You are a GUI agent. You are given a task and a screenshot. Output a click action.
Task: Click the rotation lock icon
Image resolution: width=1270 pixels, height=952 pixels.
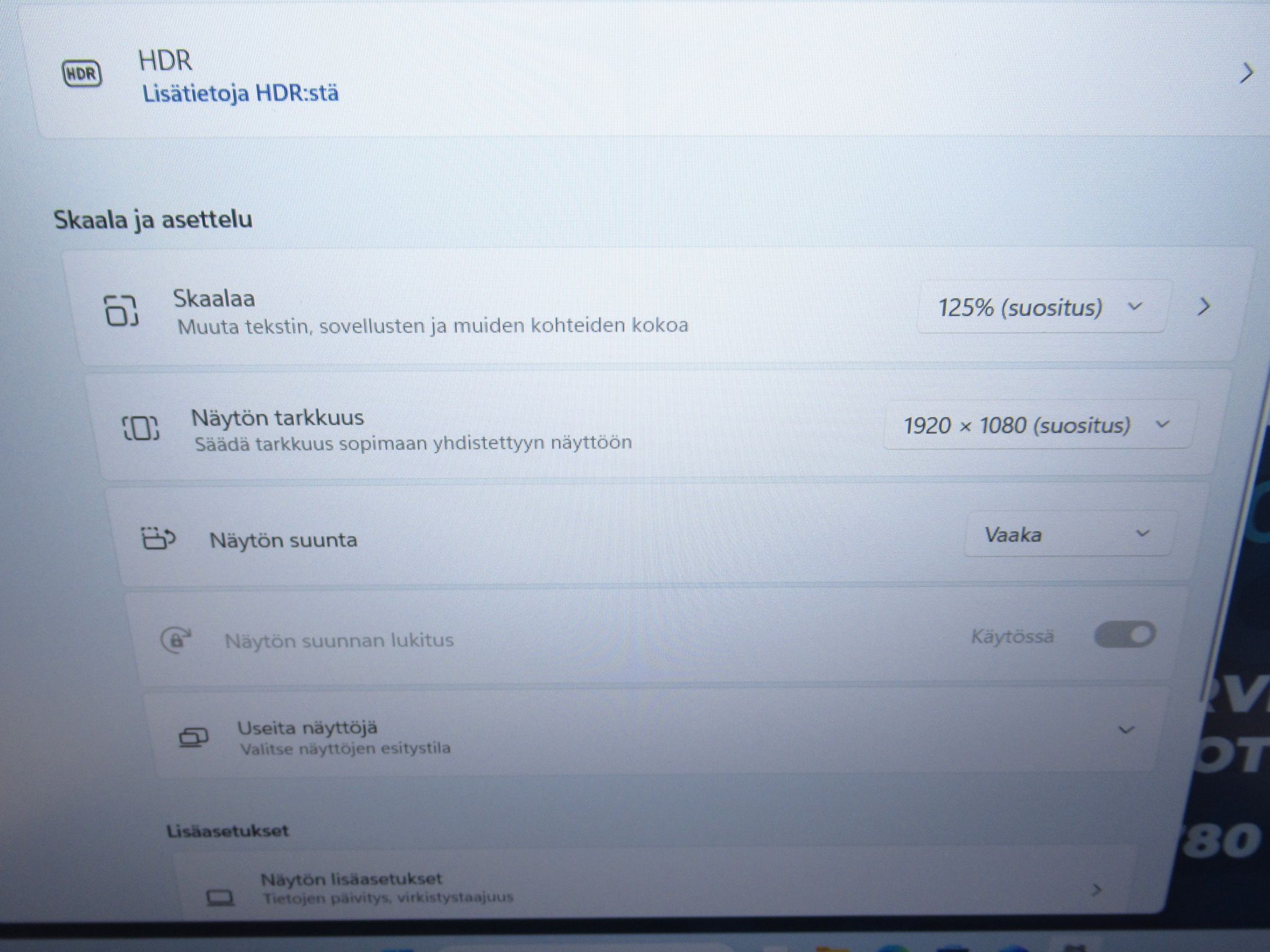coord(176,639)
